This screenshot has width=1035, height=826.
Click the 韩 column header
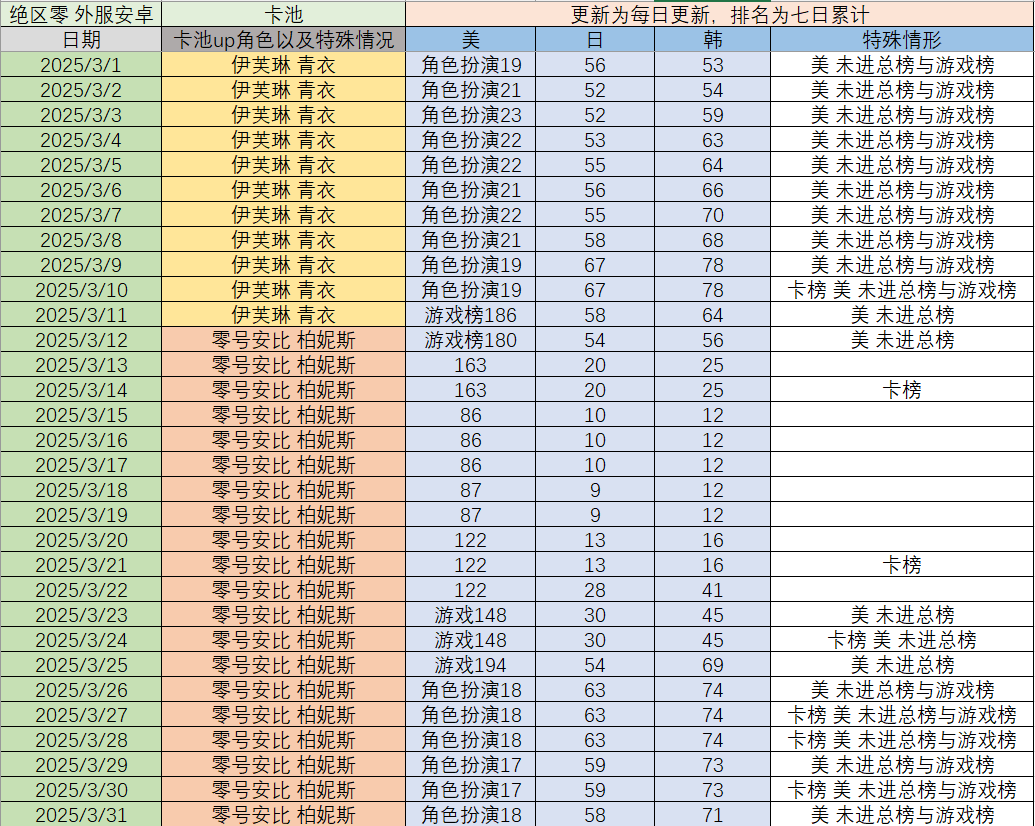[712, 39]
